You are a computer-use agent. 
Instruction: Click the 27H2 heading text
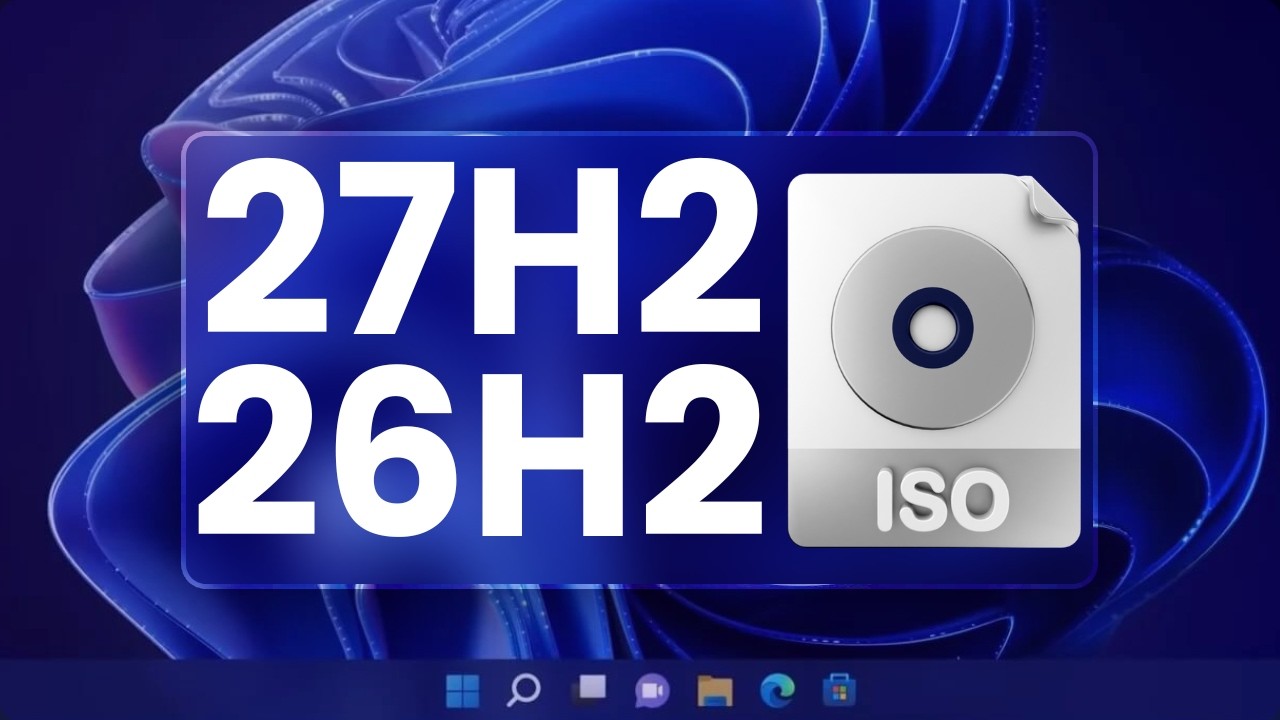(x=482, y=248)
